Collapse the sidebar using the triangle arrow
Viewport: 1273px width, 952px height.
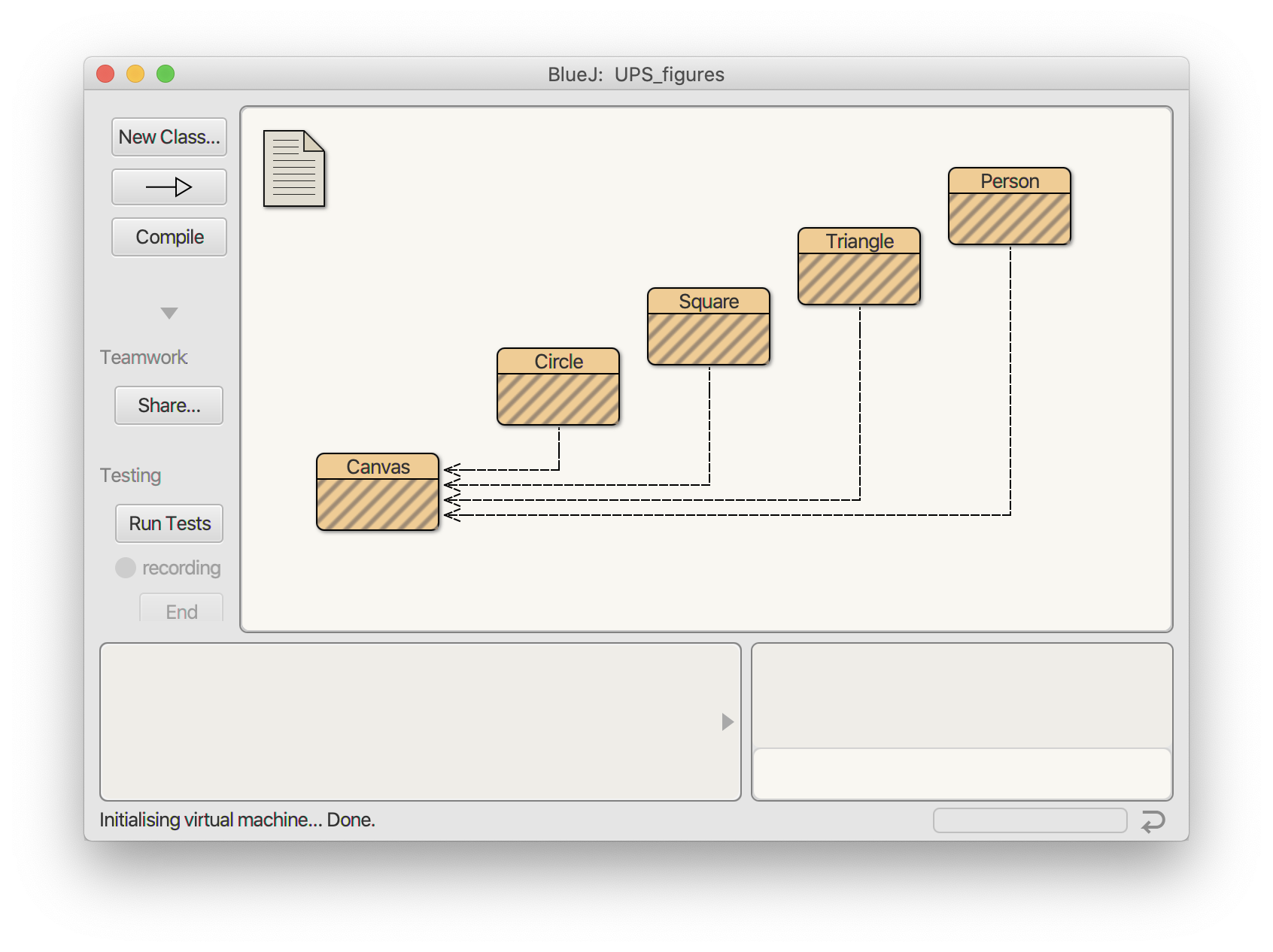[x=169, y=313]
